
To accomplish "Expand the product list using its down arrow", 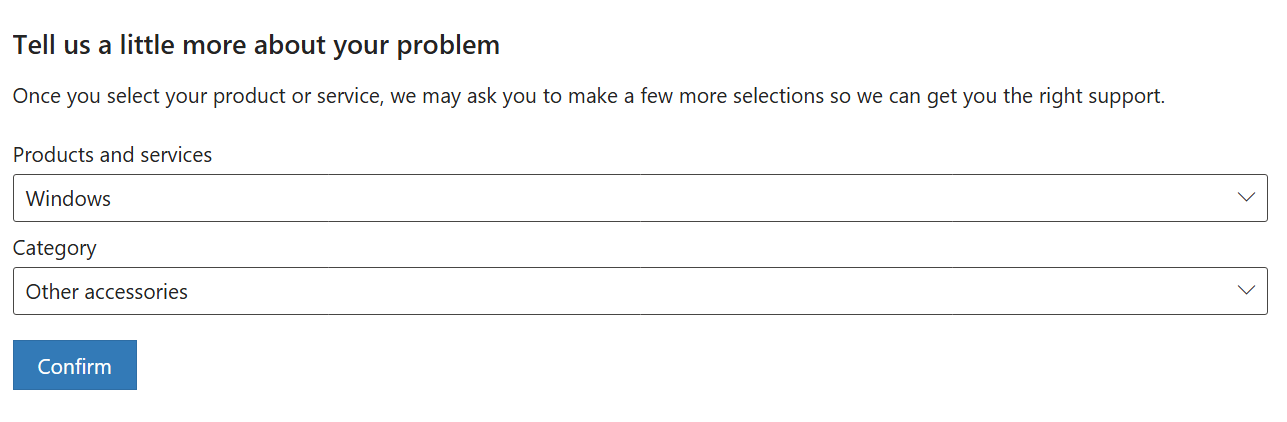I will click(x=1246, y=197).
